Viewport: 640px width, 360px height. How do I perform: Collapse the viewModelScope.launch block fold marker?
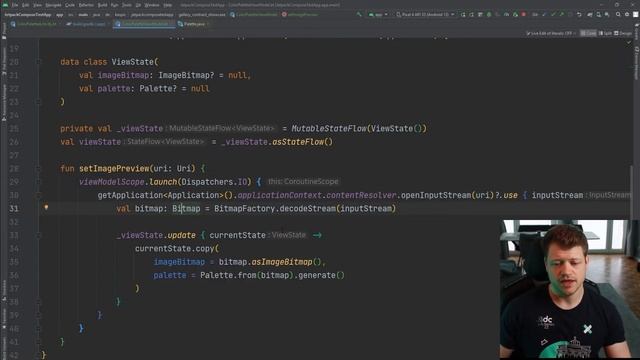click(38, 182)
